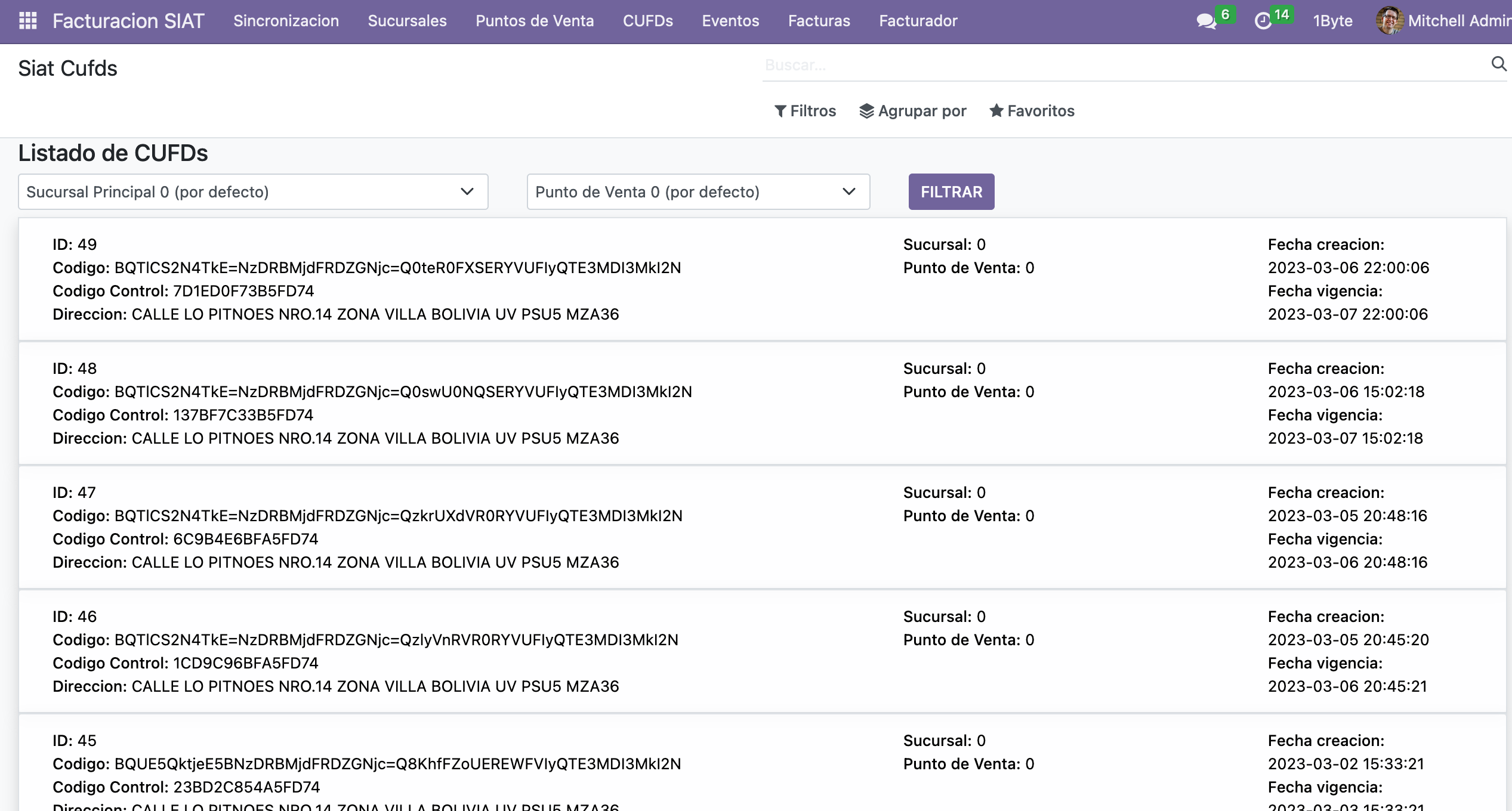This screenshot has width=1512, height=811.
Task: Open conversations chat bubble icon
Action: tap(1206, 21)
